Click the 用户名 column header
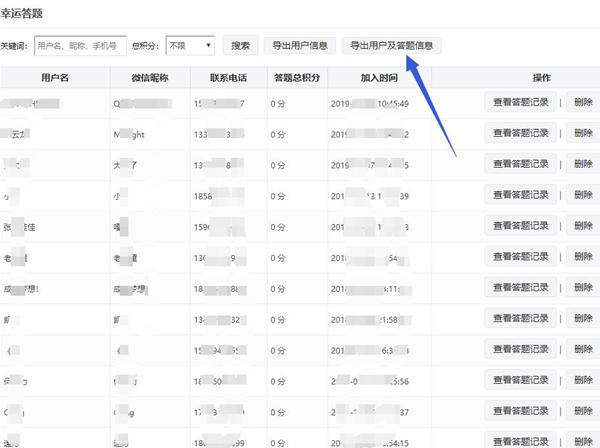 coord(55,77)
